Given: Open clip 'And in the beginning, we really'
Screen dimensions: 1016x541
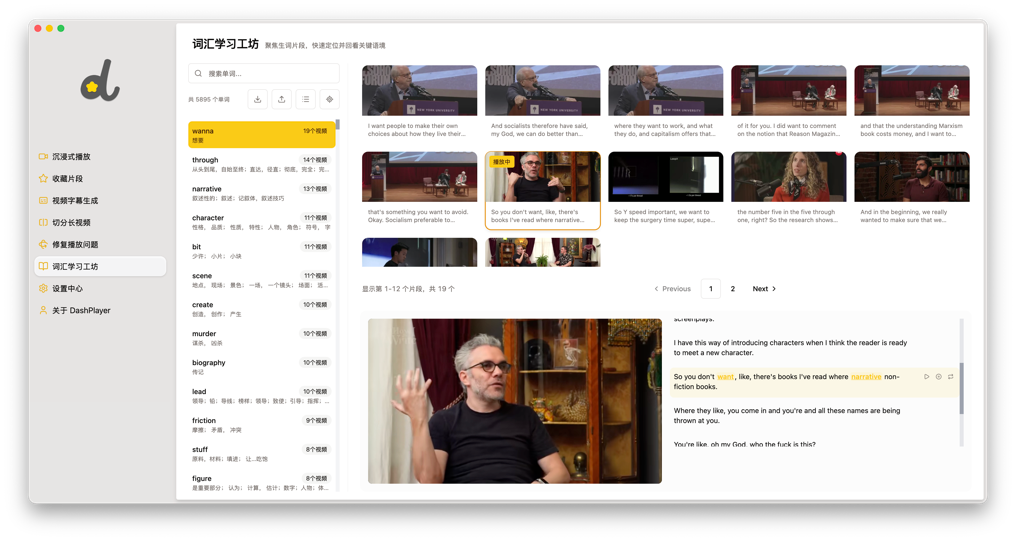Looking at the screenshot, I should point(912,190).
